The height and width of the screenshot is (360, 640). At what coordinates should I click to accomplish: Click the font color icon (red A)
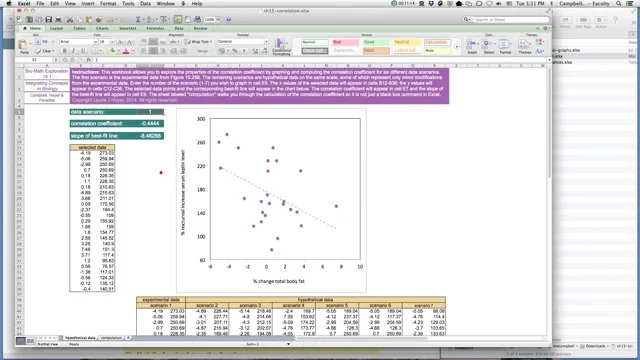pyautogui.click(x=126, y=51)
